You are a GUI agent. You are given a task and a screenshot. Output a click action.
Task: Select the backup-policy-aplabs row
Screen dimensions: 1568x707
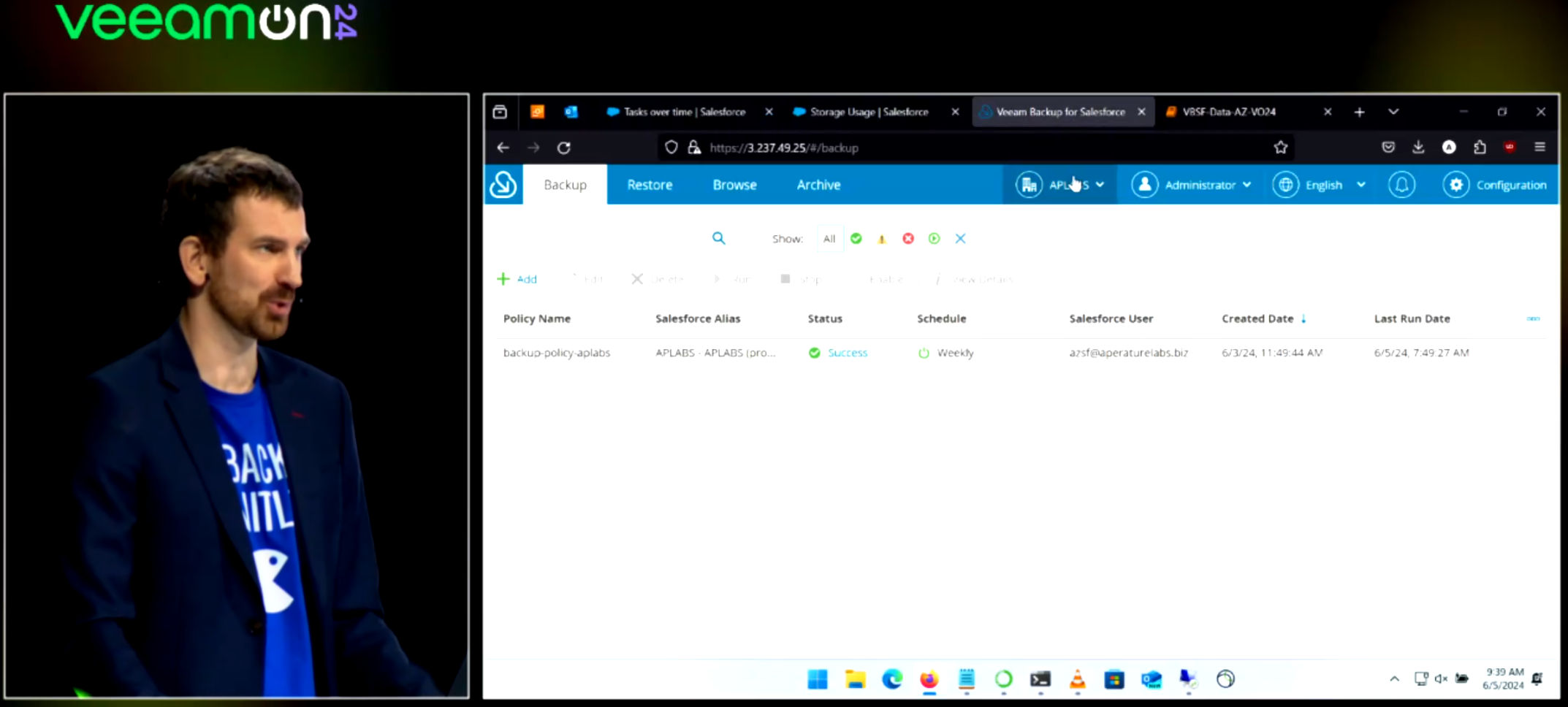pyautogui.click(x=1022, y=353)
